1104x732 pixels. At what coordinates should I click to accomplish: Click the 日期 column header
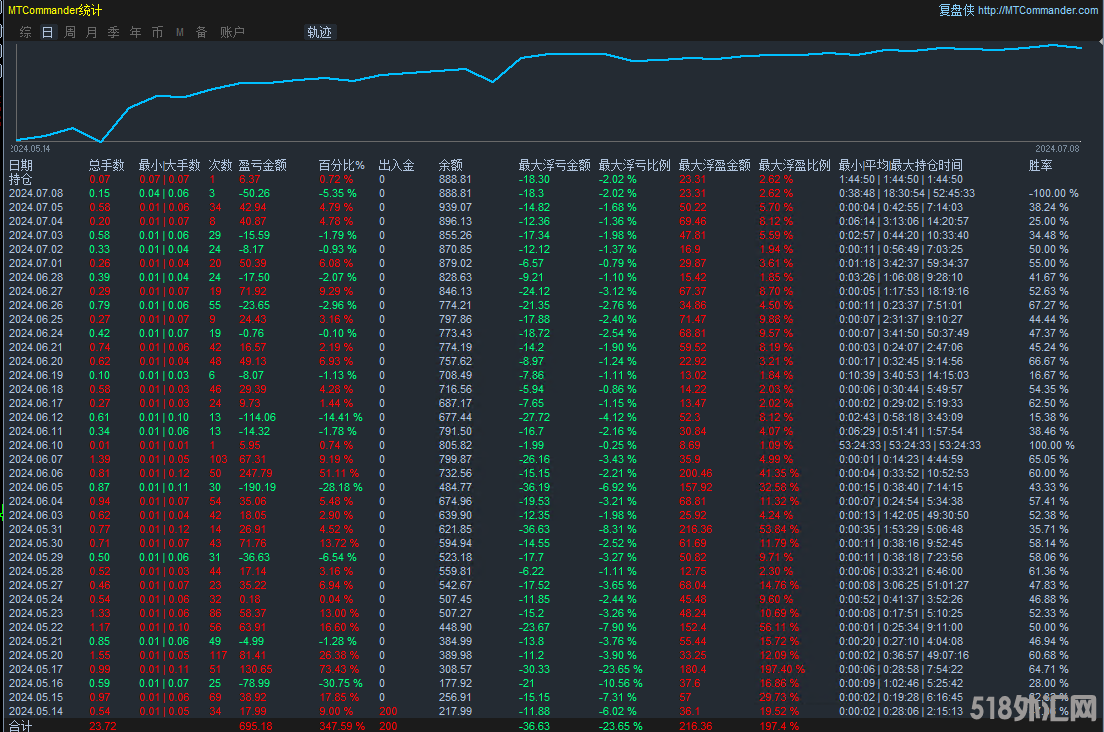21,165
